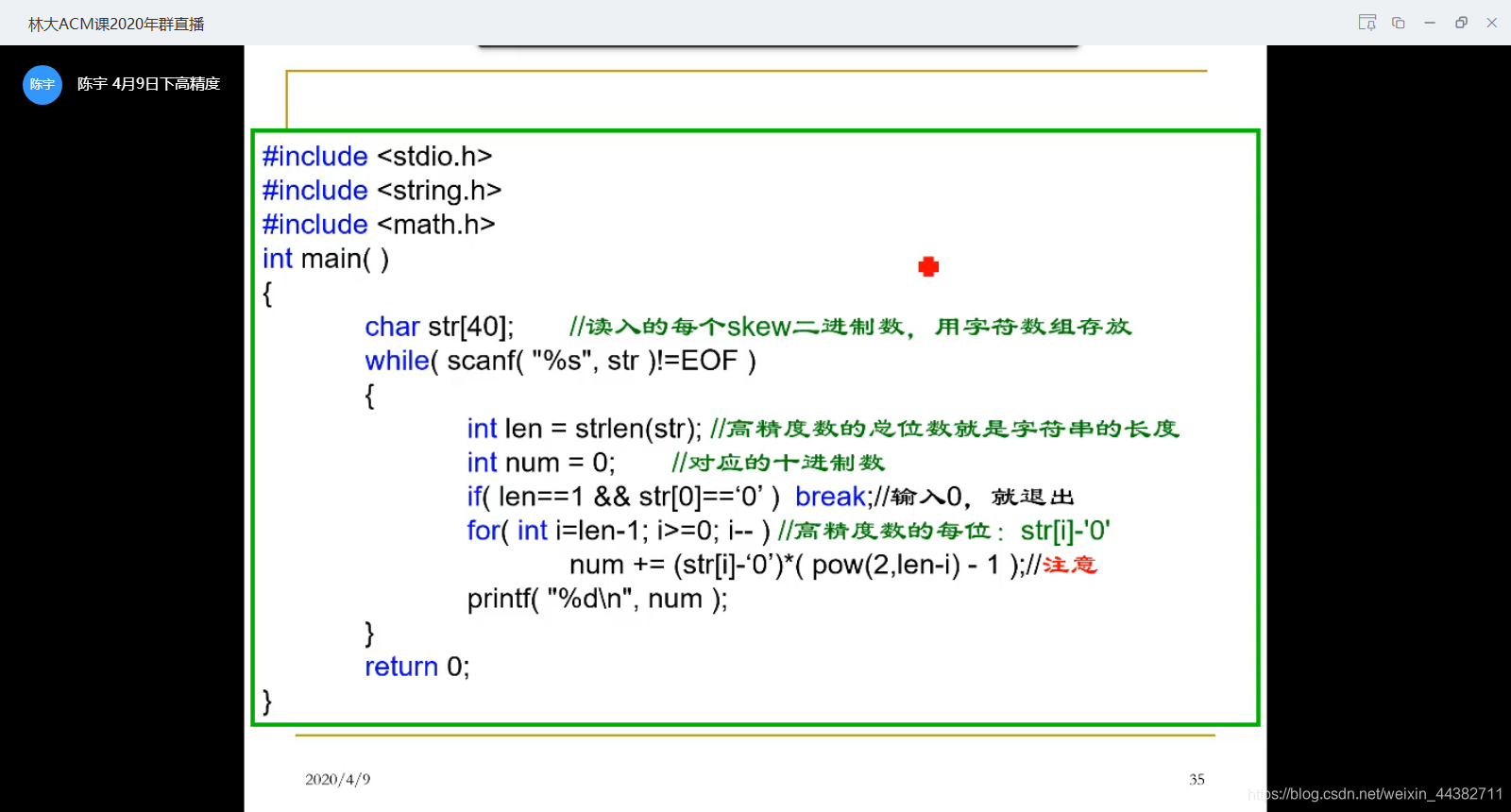
Task: Minimize the live stream window
Action: point(1430,23)
